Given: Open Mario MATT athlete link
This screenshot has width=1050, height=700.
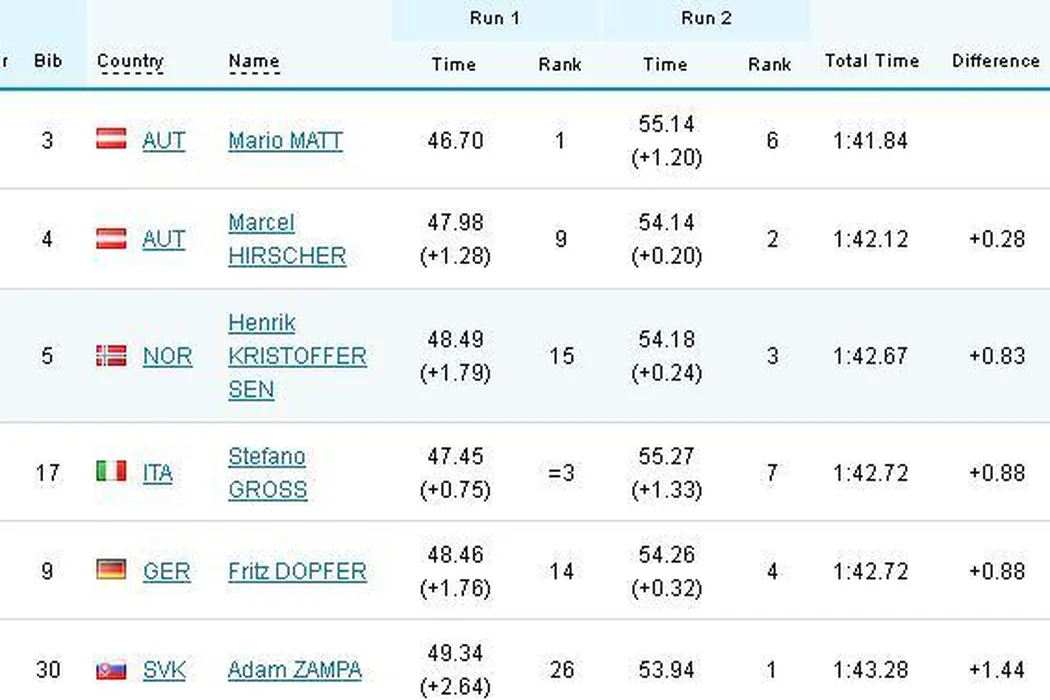Looking at the screenshot, I should [x=285, y=140].
